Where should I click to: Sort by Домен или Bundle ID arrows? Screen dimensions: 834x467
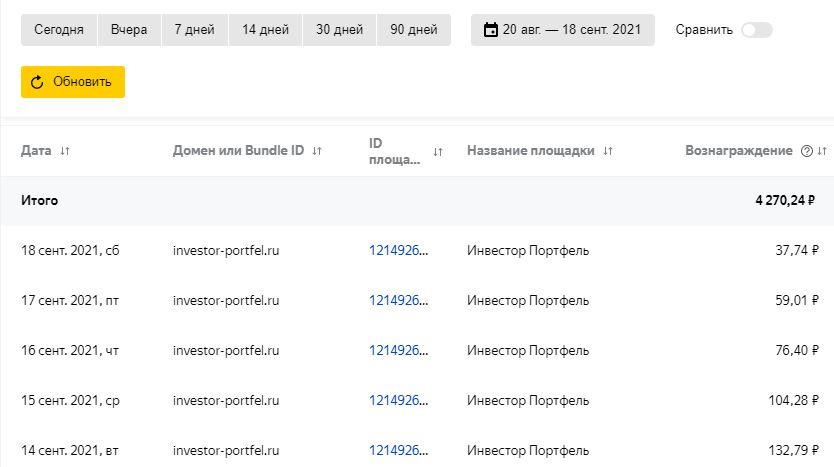317,151
